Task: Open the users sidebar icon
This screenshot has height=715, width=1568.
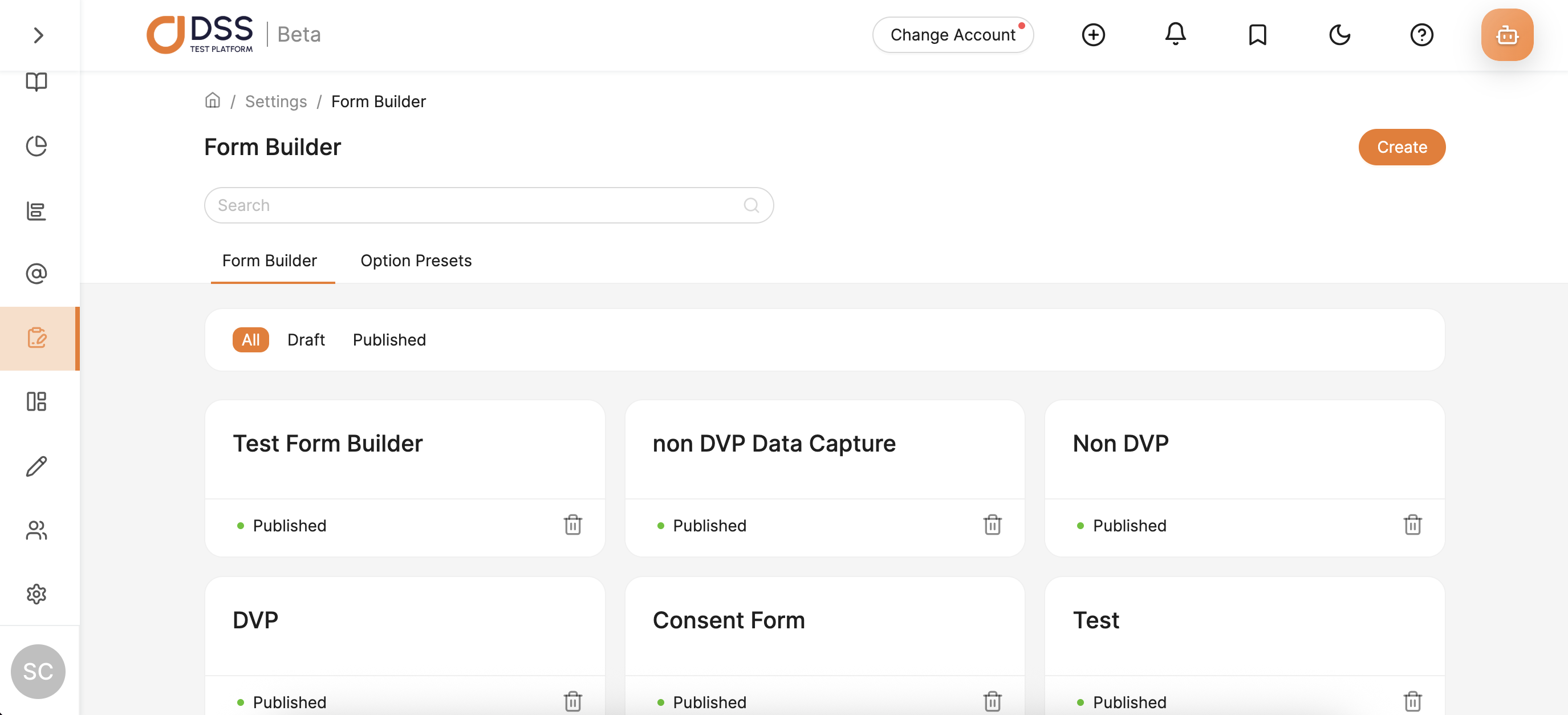Action: [x=36, y=530]
